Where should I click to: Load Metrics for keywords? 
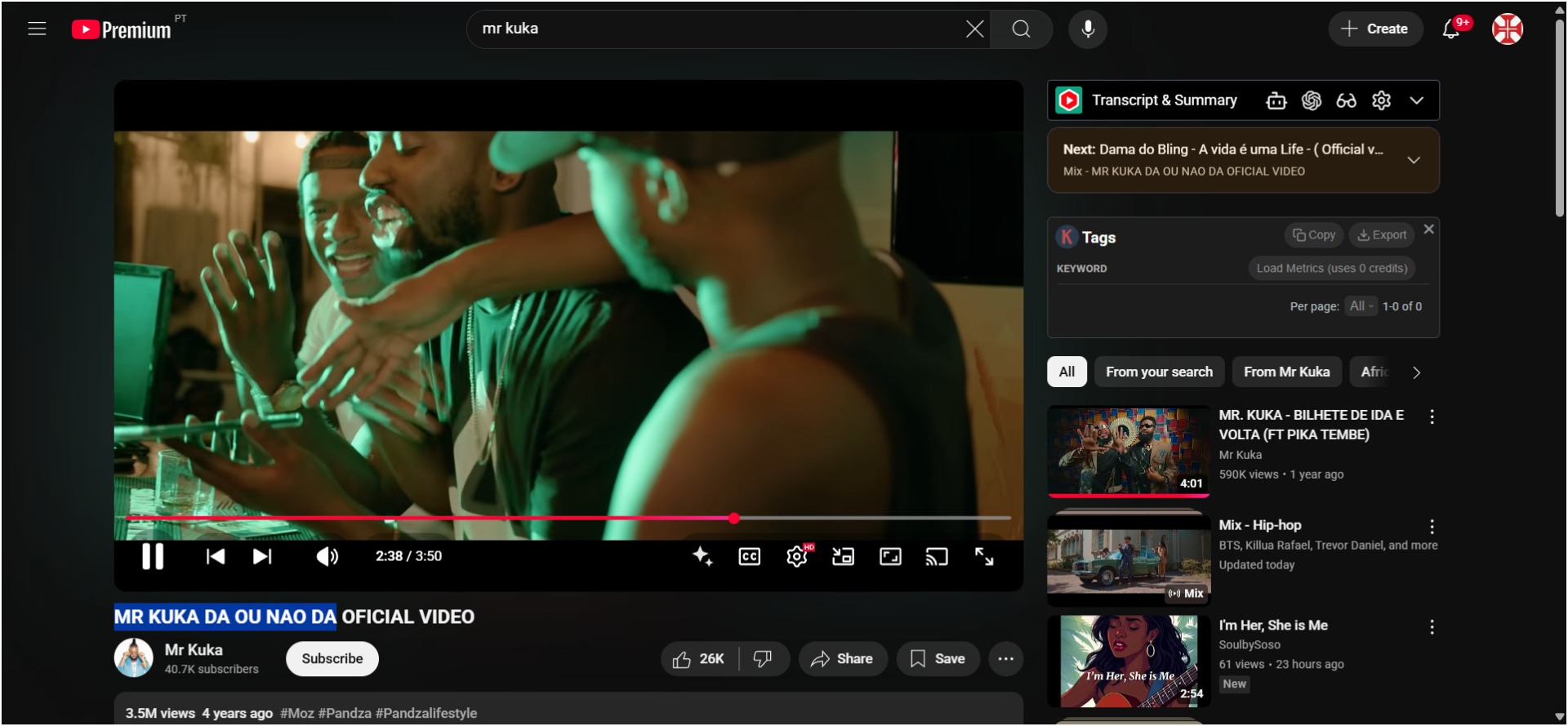click(x=1332, y=269)
